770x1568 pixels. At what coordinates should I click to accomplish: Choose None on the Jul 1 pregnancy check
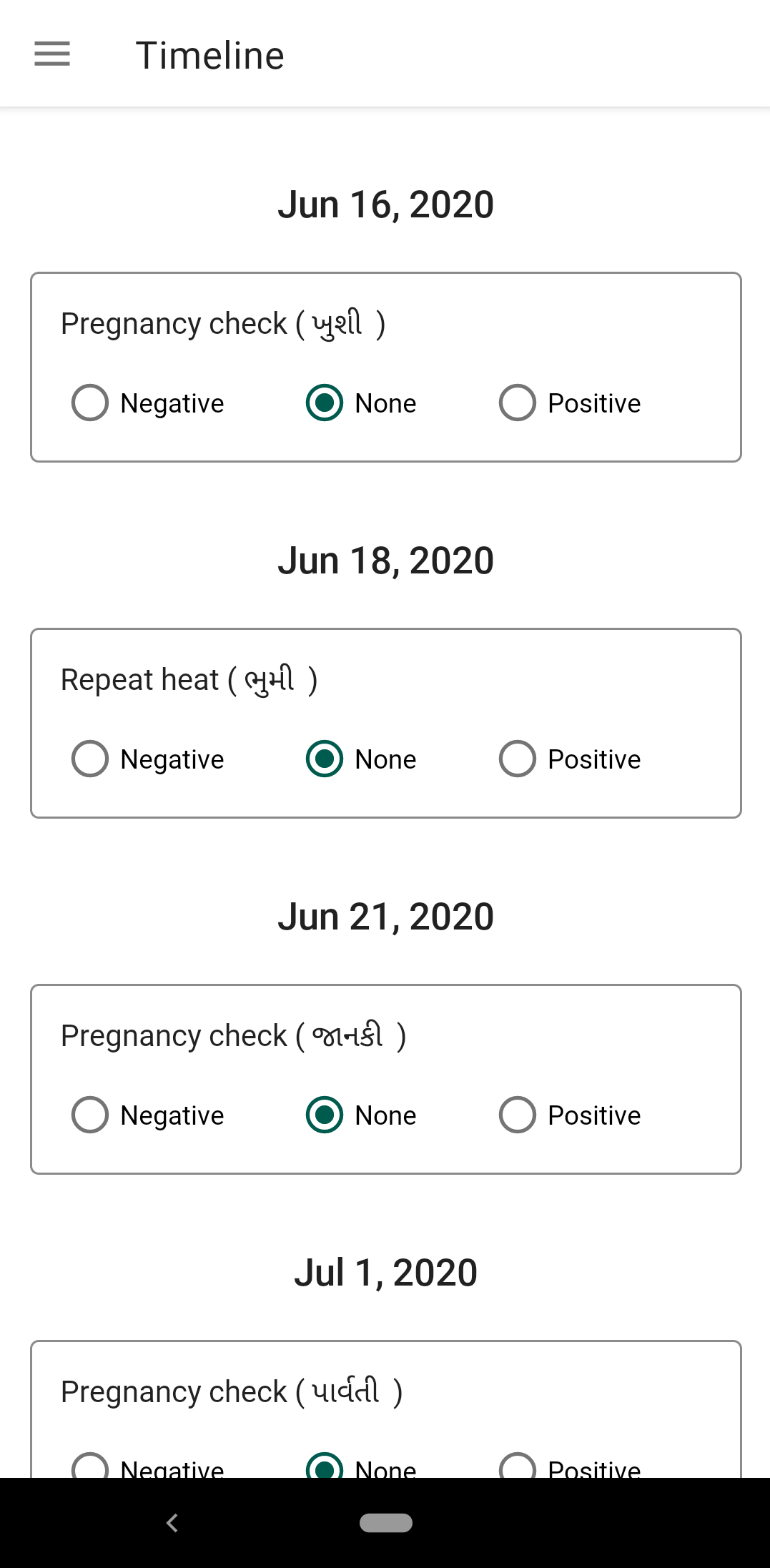point(325,1466)
